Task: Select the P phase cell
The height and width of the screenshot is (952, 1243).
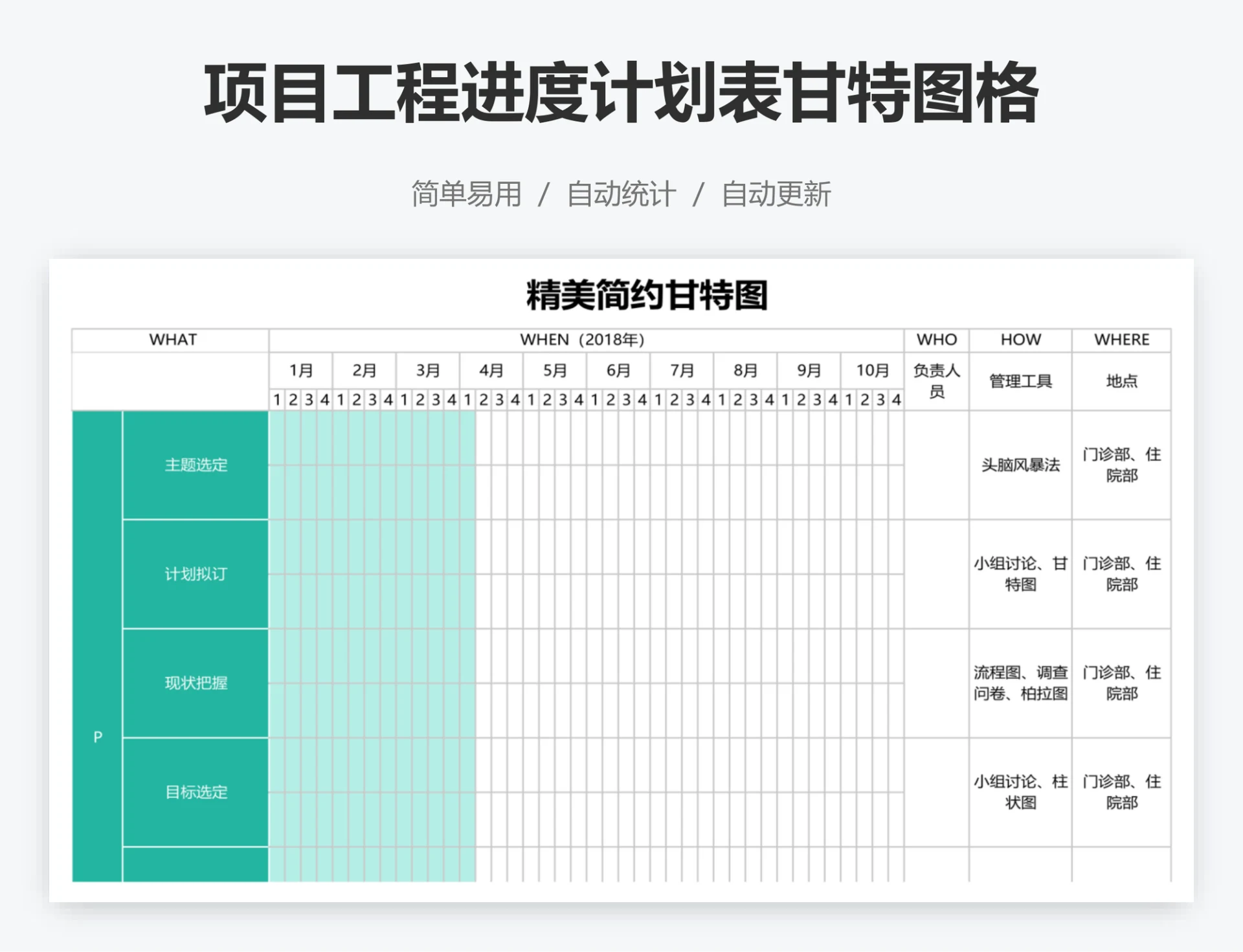Action: [97, 736]
